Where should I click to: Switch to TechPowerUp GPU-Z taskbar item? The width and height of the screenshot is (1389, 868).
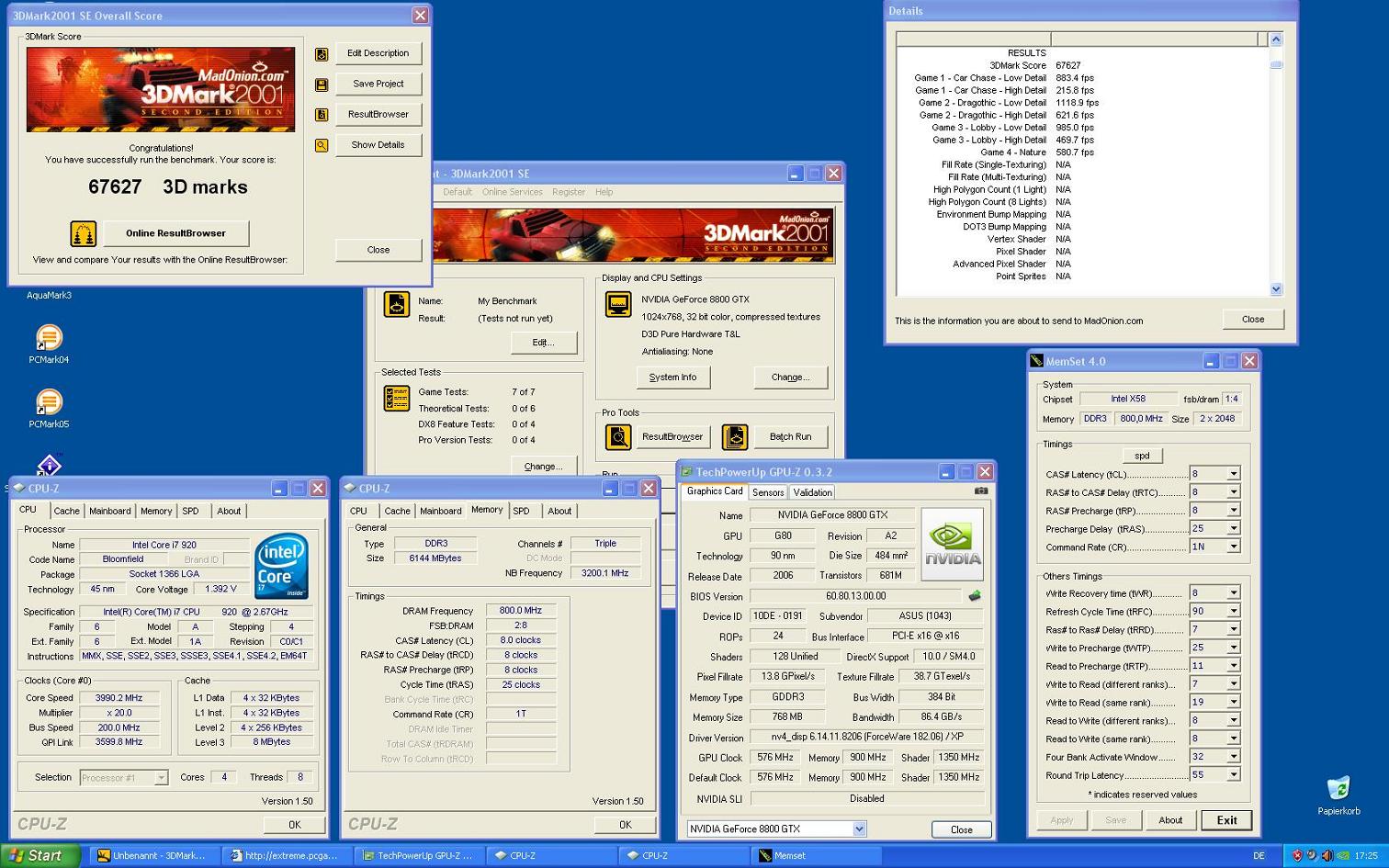[419, 855]
